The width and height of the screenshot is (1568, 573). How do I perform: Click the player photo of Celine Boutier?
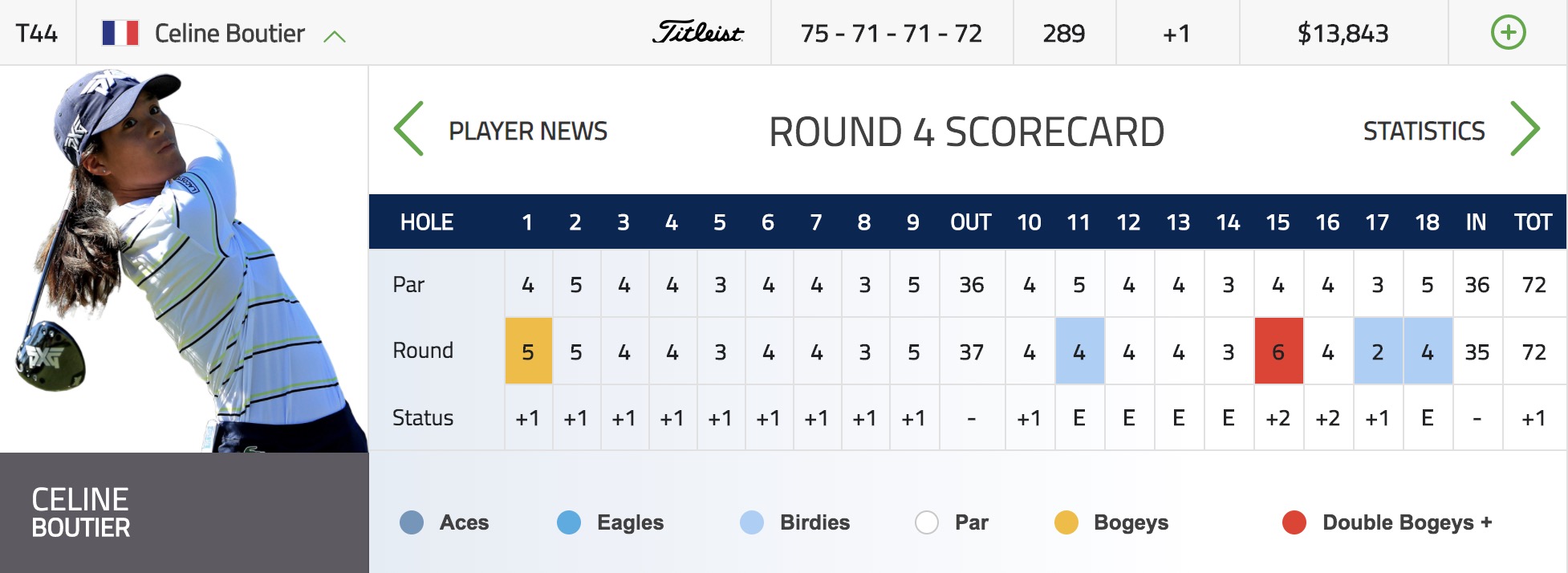click(185, 259)
